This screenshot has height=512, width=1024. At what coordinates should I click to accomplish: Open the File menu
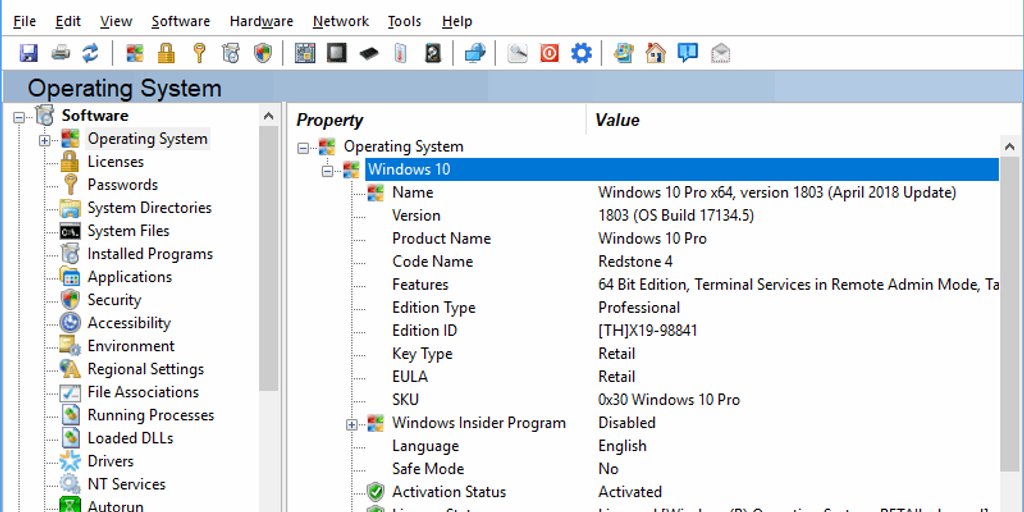click(x=24, y=21)
